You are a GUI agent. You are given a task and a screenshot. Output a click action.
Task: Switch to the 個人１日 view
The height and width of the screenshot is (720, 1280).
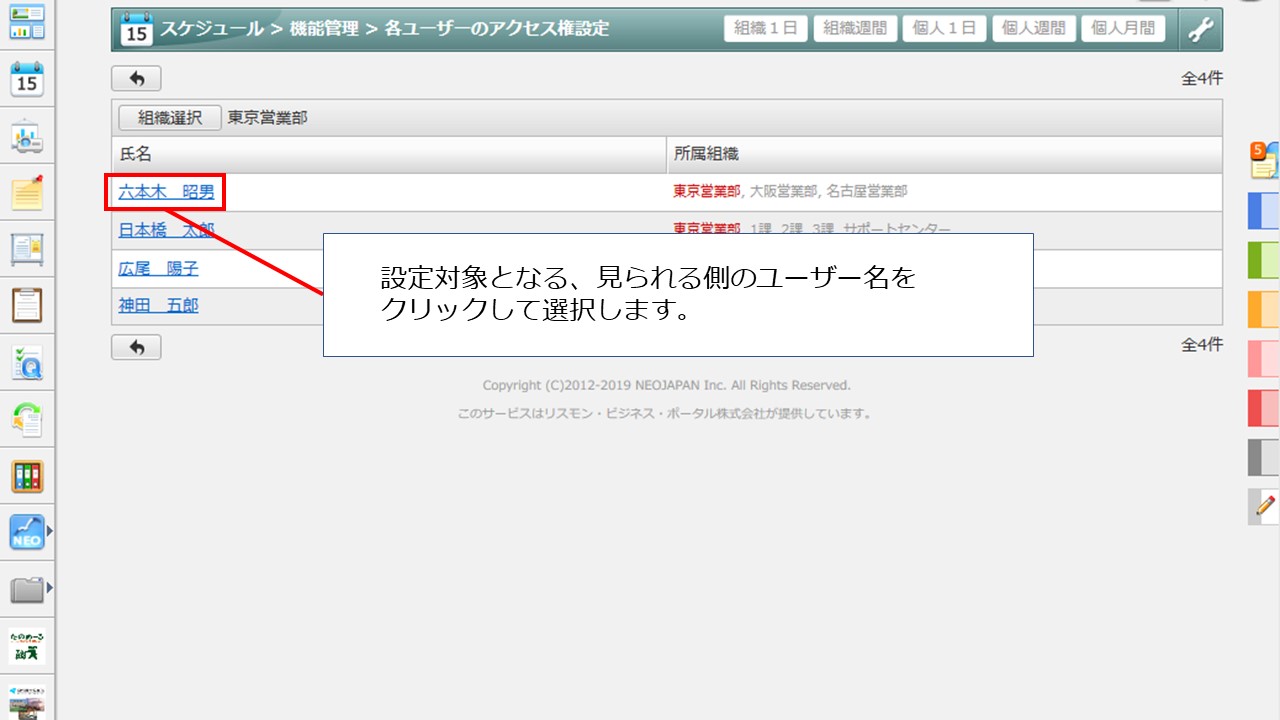tap(945, 29)
